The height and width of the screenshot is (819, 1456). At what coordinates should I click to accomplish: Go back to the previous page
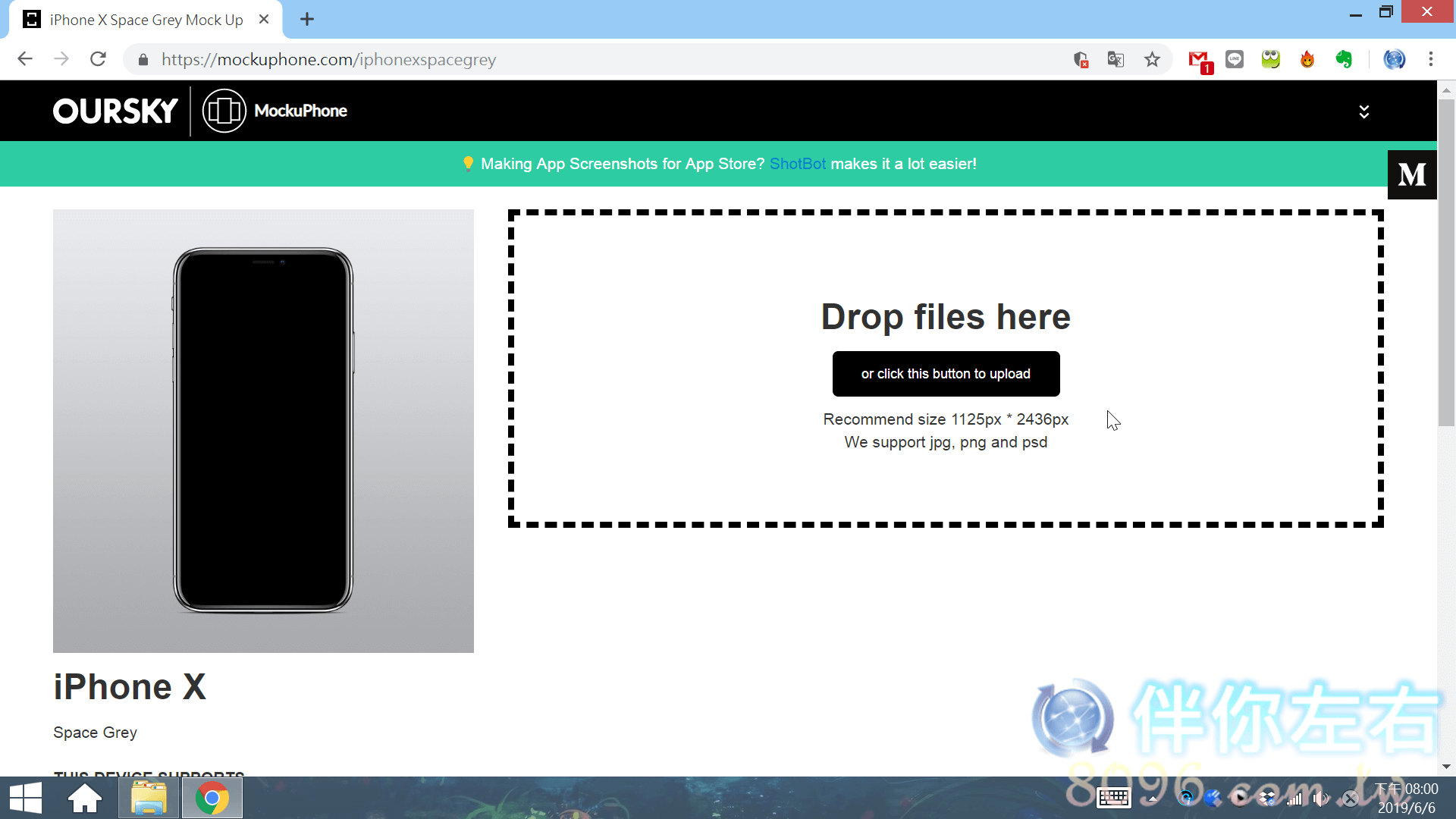25,59
